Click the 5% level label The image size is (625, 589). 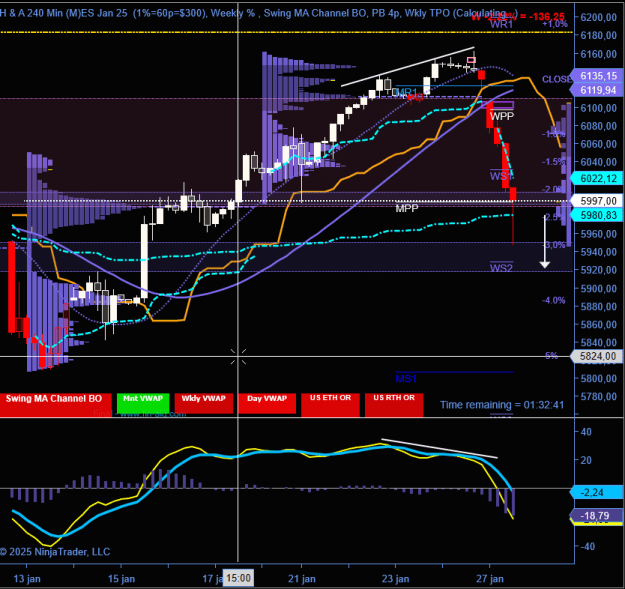click(551, 356)
